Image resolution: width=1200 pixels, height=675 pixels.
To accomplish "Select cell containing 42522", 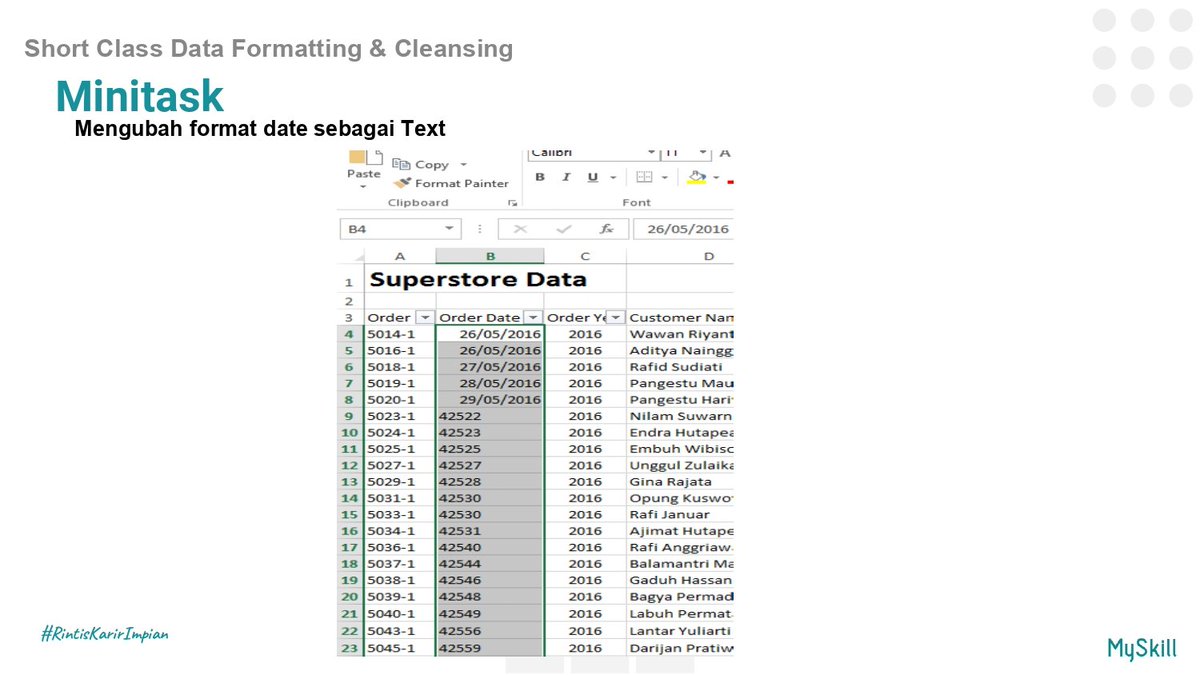I will click(490, 416).
